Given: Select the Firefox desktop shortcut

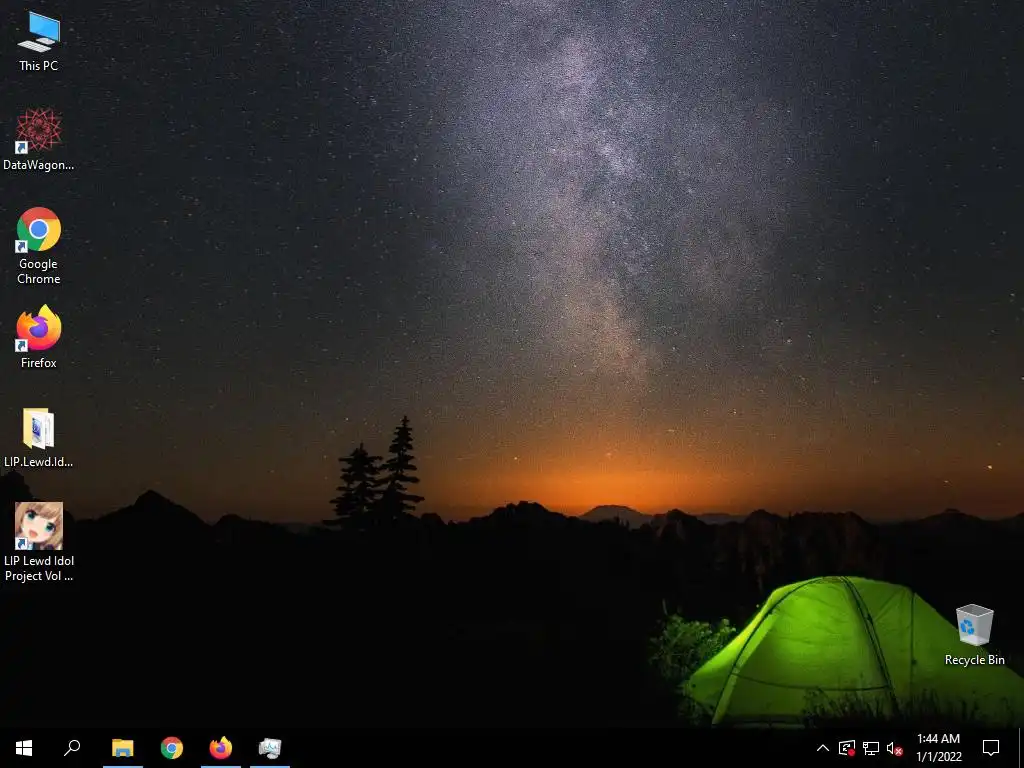Looking at the screenshot, I should (x=39, y=337).
